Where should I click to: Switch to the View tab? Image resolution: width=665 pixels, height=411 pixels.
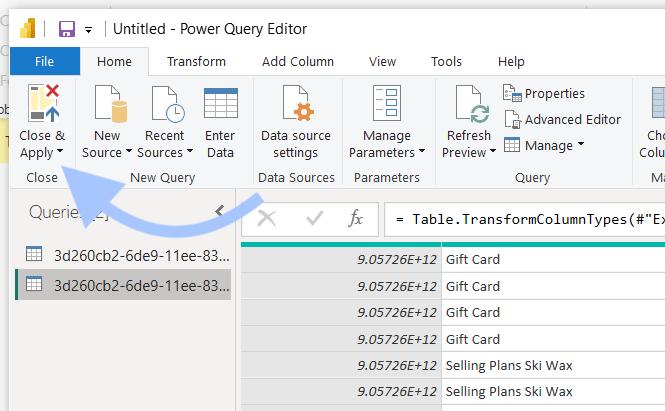point(382,62)
